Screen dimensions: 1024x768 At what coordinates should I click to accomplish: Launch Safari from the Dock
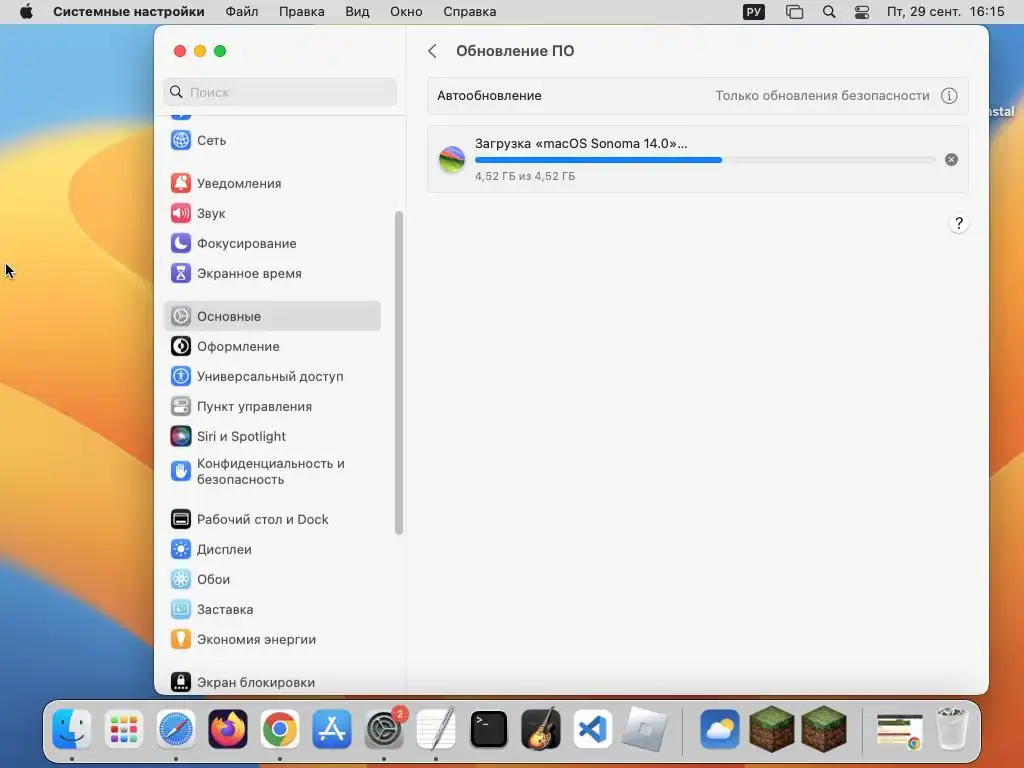pos(176,729)
